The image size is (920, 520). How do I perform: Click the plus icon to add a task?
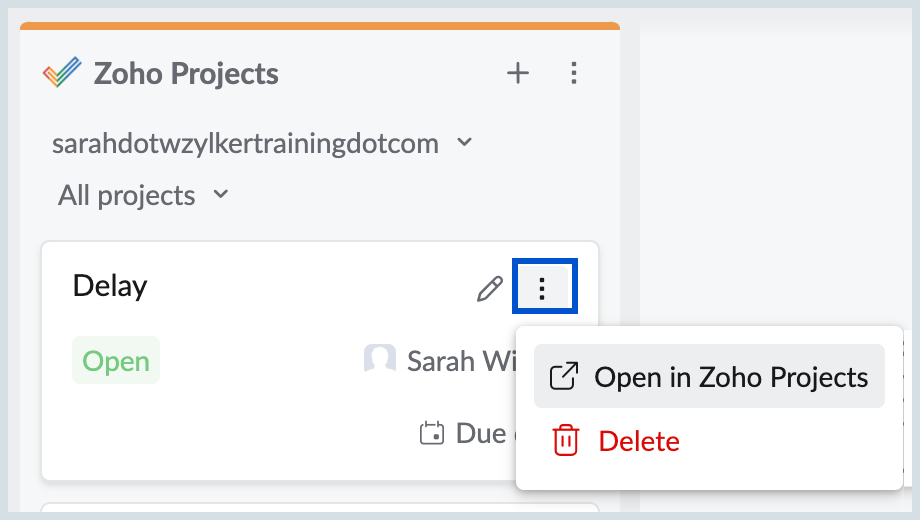517,73
